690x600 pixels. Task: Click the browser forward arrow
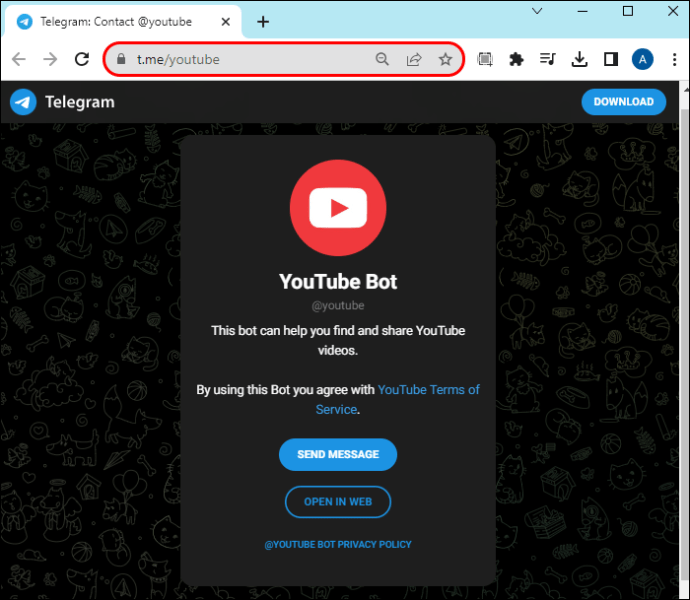[50, 60]
